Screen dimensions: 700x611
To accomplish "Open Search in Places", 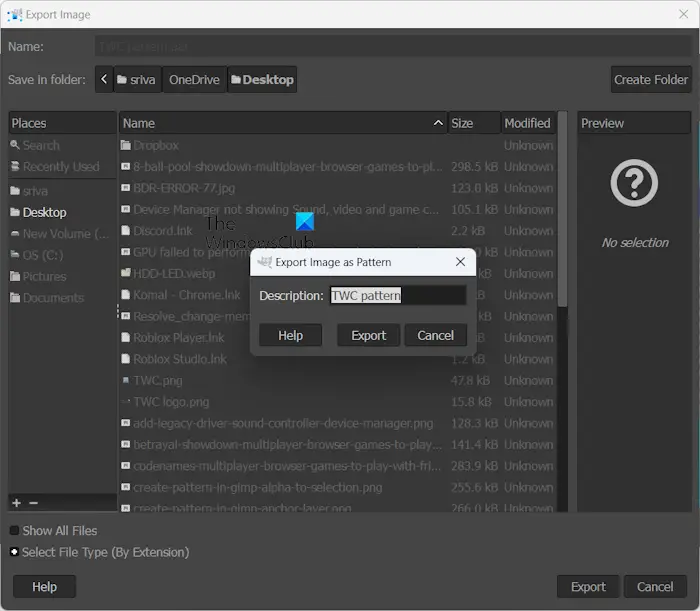I will [x=62, y=145].
